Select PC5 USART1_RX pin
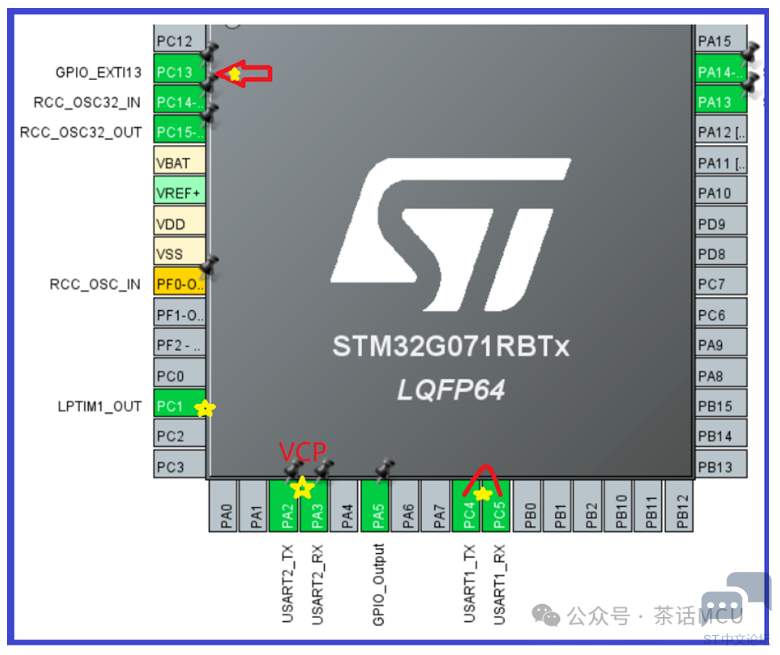This screenshot has height=655, width=780. [497, 506]
